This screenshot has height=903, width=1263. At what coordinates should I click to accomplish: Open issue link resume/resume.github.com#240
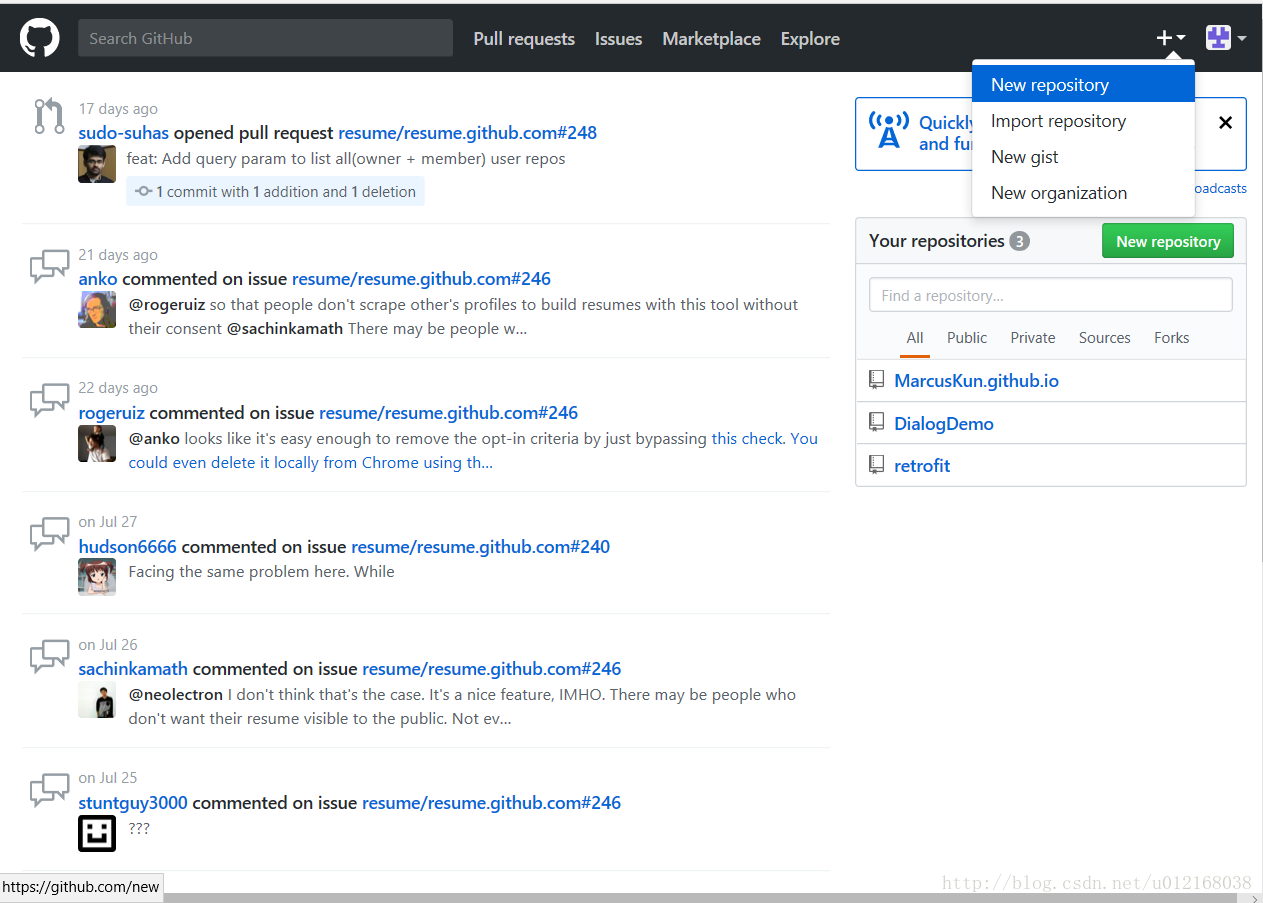[x=480, y=547]
